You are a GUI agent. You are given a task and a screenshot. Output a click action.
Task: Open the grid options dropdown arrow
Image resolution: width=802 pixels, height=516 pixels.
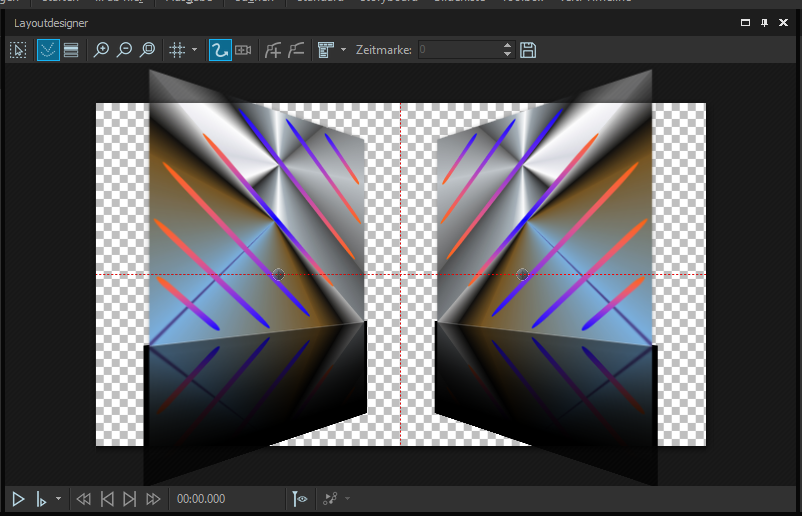coord(194,50)
